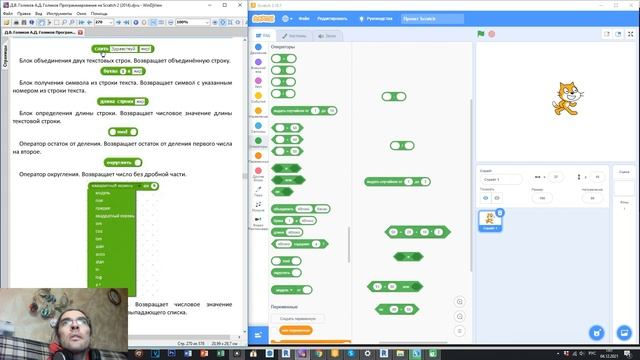The width and height of the screenshot is (640, 360).
Task: Open the WinDjView File menu
Action: point(8,13)
